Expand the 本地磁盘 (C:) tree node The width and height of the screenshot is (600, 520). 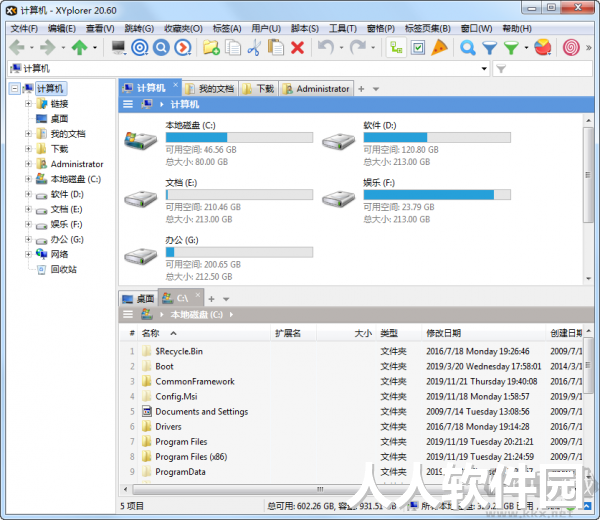pos(28,179)
